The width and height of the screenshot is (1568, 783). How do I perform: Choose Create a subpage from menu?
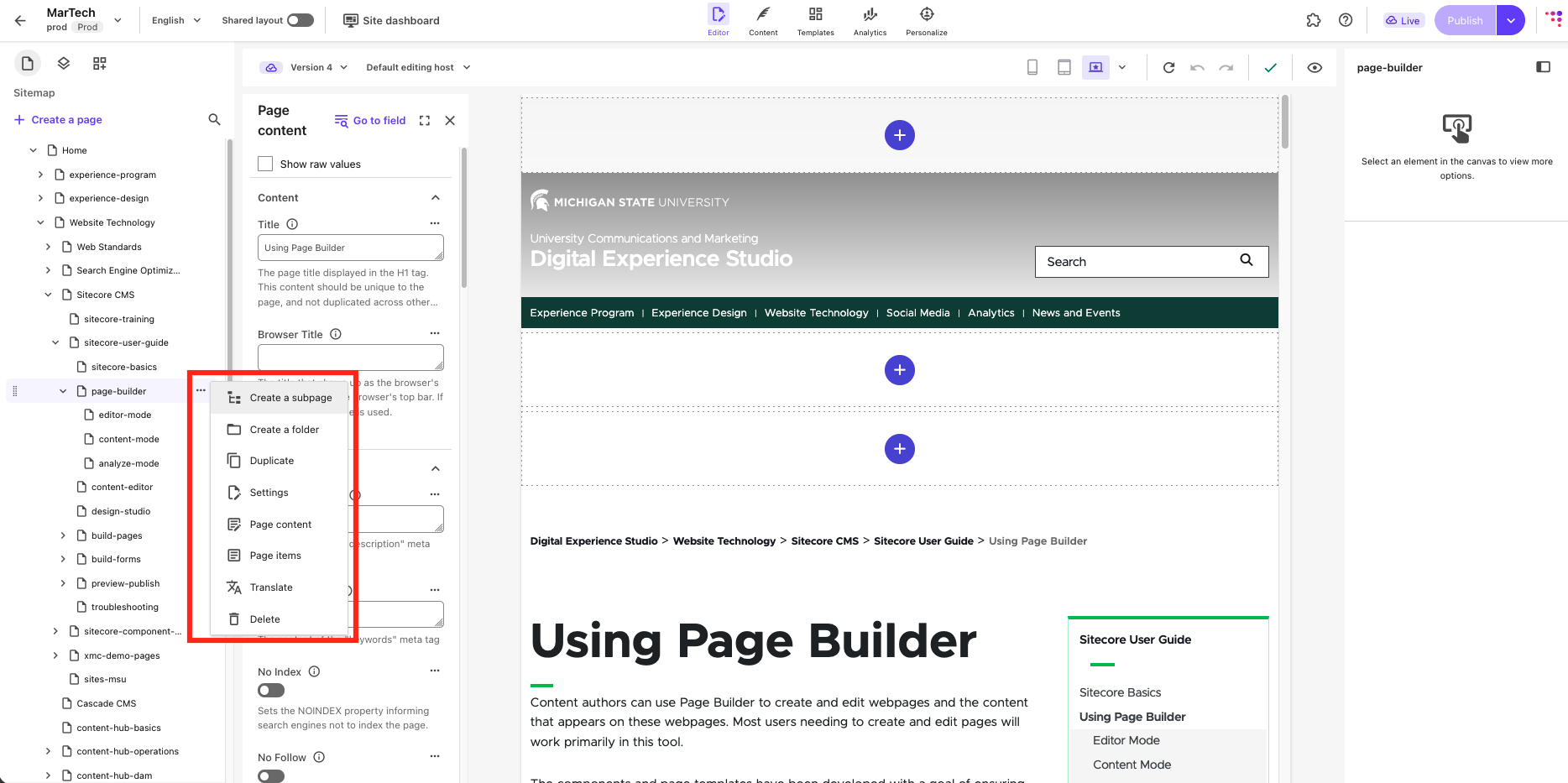(x=279, y=398)
